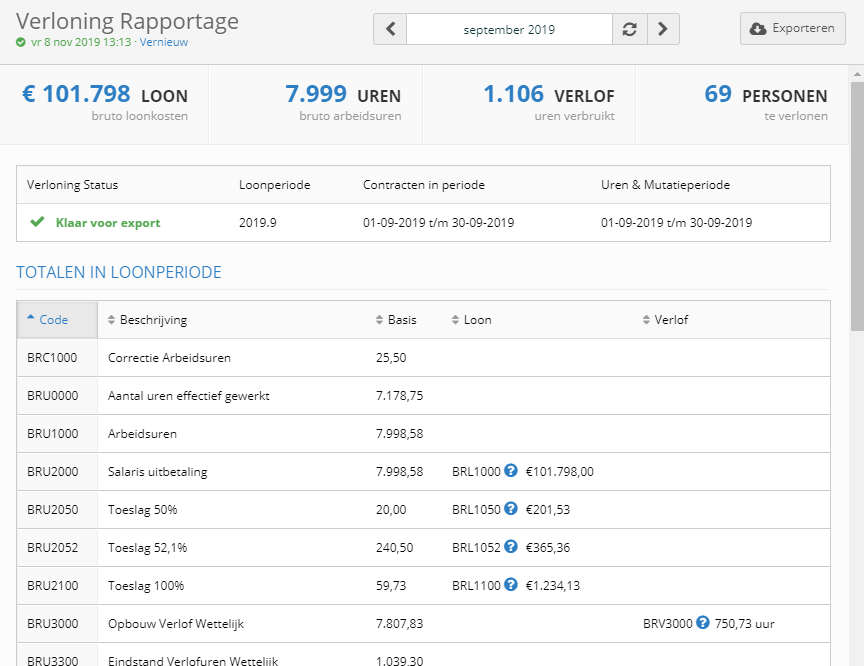Click the Exporteren cloud download button
This screenshot has width=864, height=666.
click(792, 28)
